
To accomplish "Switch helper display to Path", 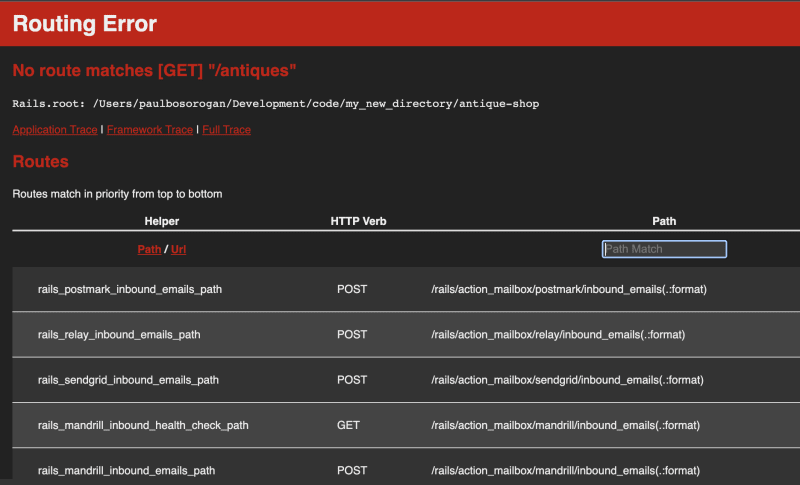I will pyautogui.click(x=149, y=249).
